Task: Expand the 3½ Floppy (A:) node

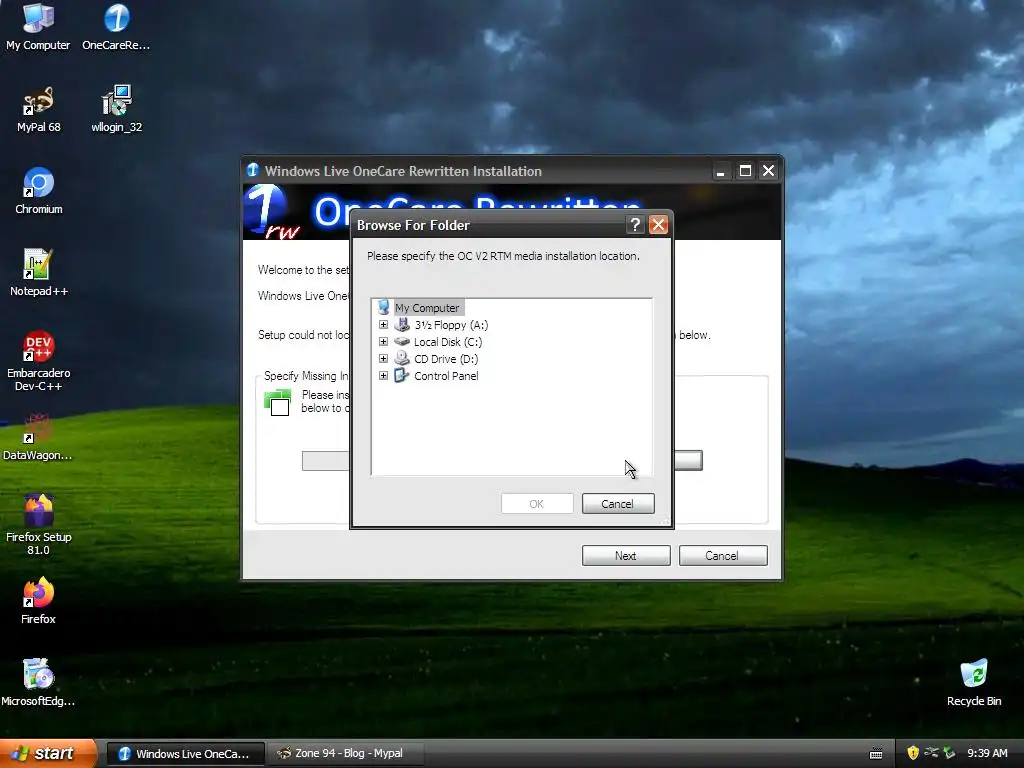Action: [383, 325]
